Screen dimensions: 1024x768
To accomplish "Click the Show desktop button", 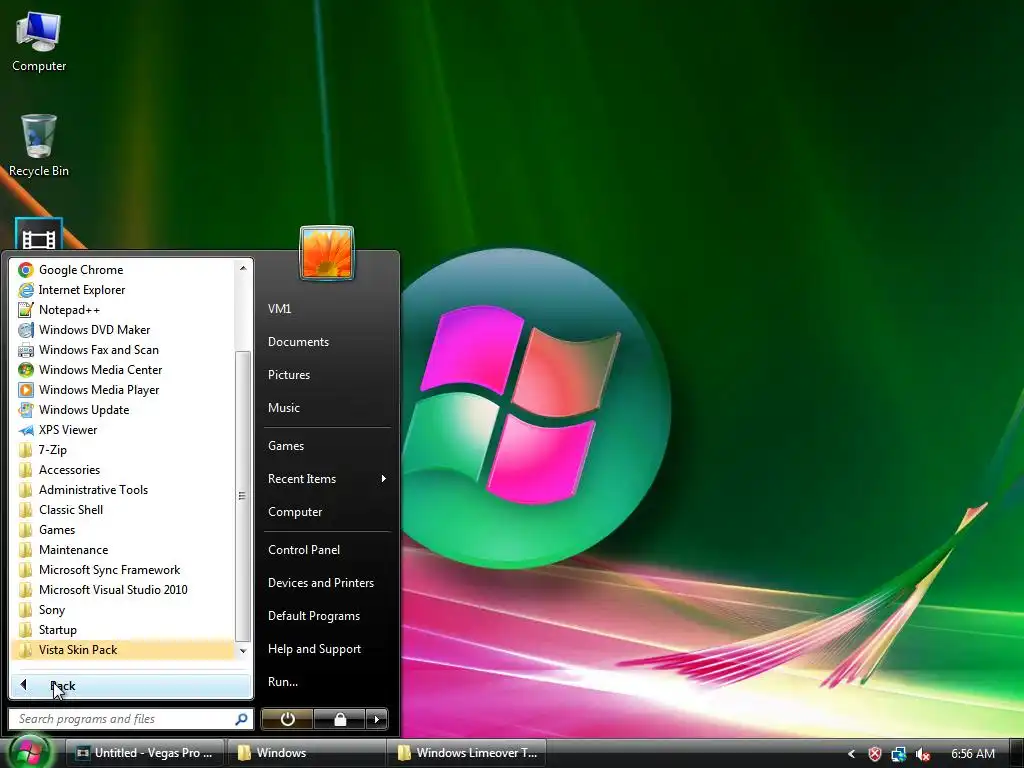I will (1016, 753).
